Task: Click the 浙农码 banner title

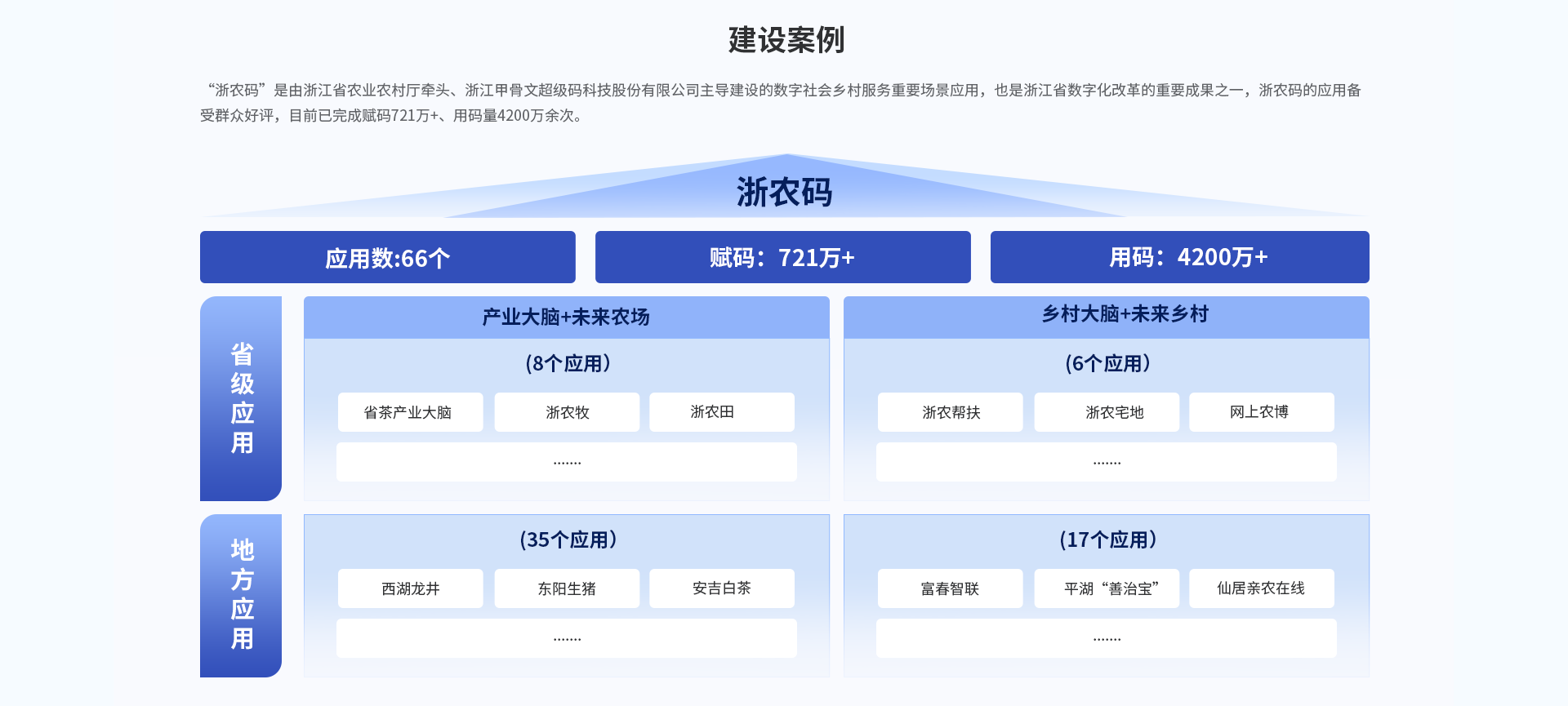Action: (784, 193)
